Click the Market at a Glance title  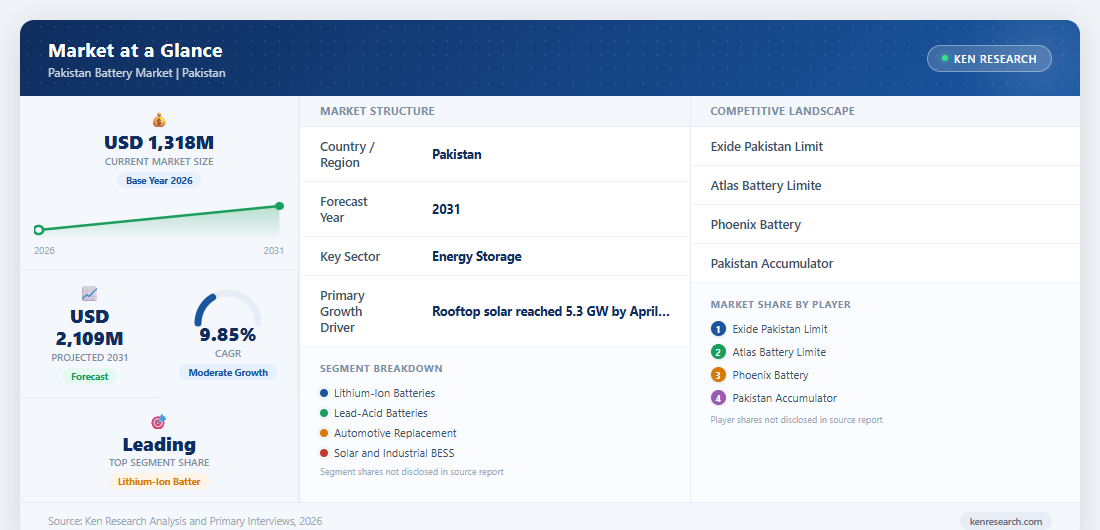[135, 51]
